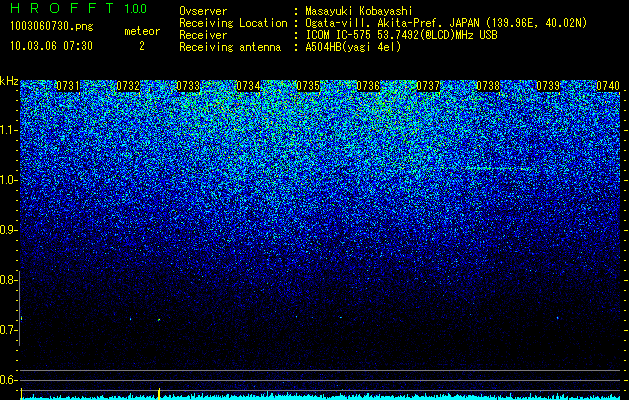The image size is (629, 400).
Task: Click the 'Receiving Location' label
Action: pyautogui.click(x=233, y=23)
